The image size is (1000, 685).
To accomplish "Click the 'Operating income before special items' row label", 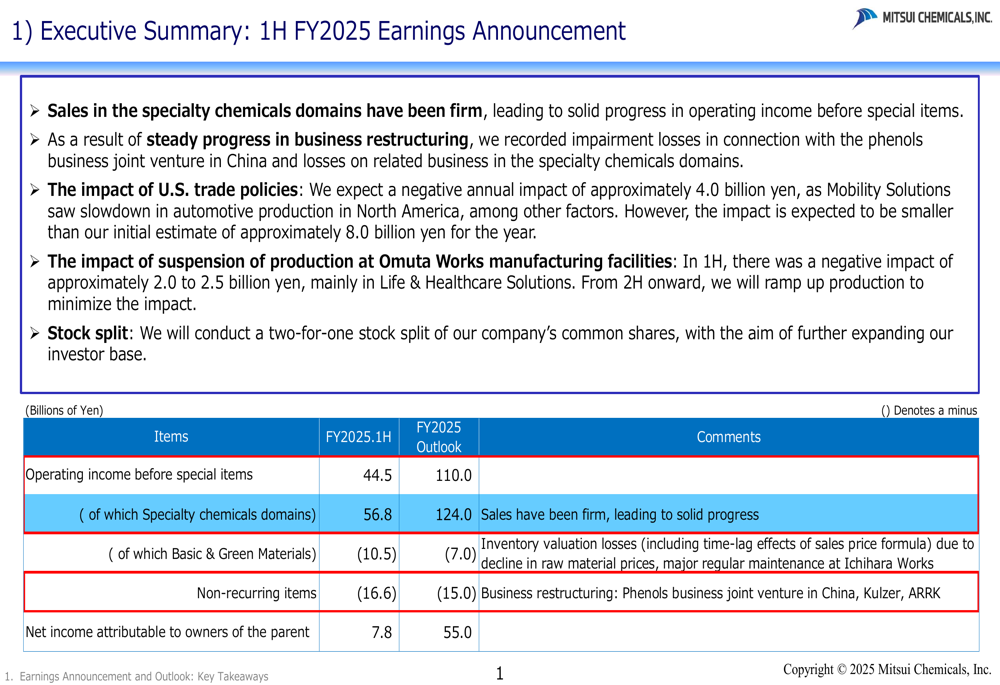I will (139, 475).
